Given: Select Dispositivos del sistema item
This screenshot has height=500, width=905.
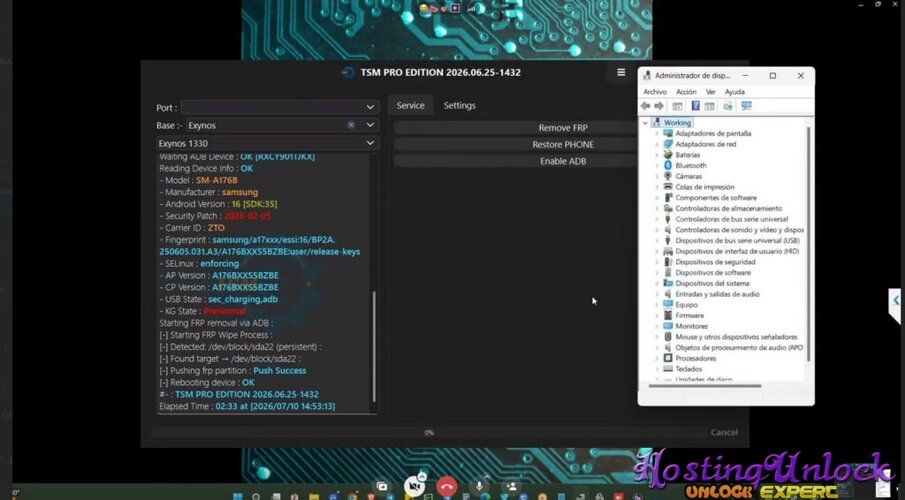Looking at the screenshot, I should coord(712,283).
